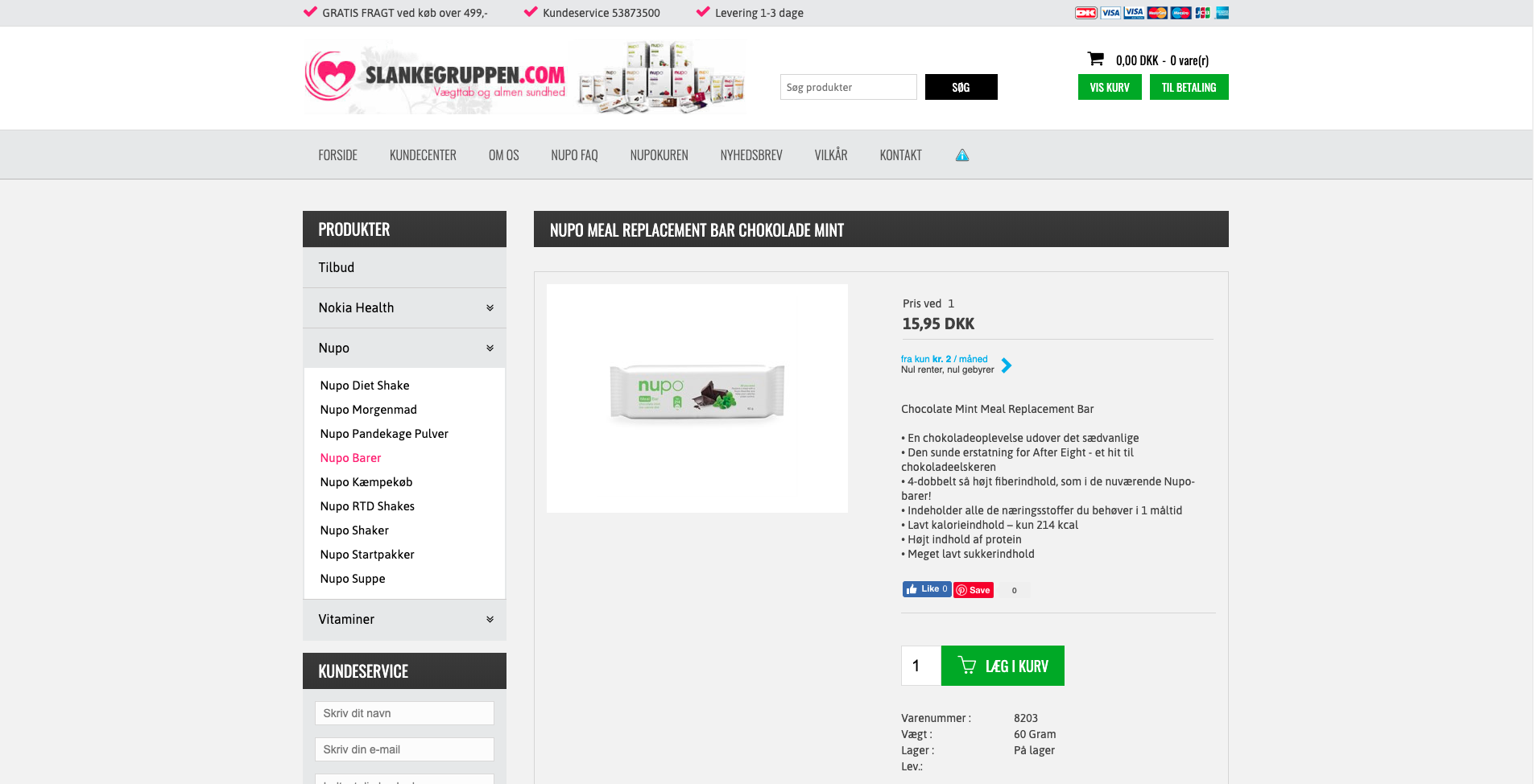Screen dimensions: 1534x784
Task: Click the TIL BETALING checkout button
Action: coord(1189,87)
